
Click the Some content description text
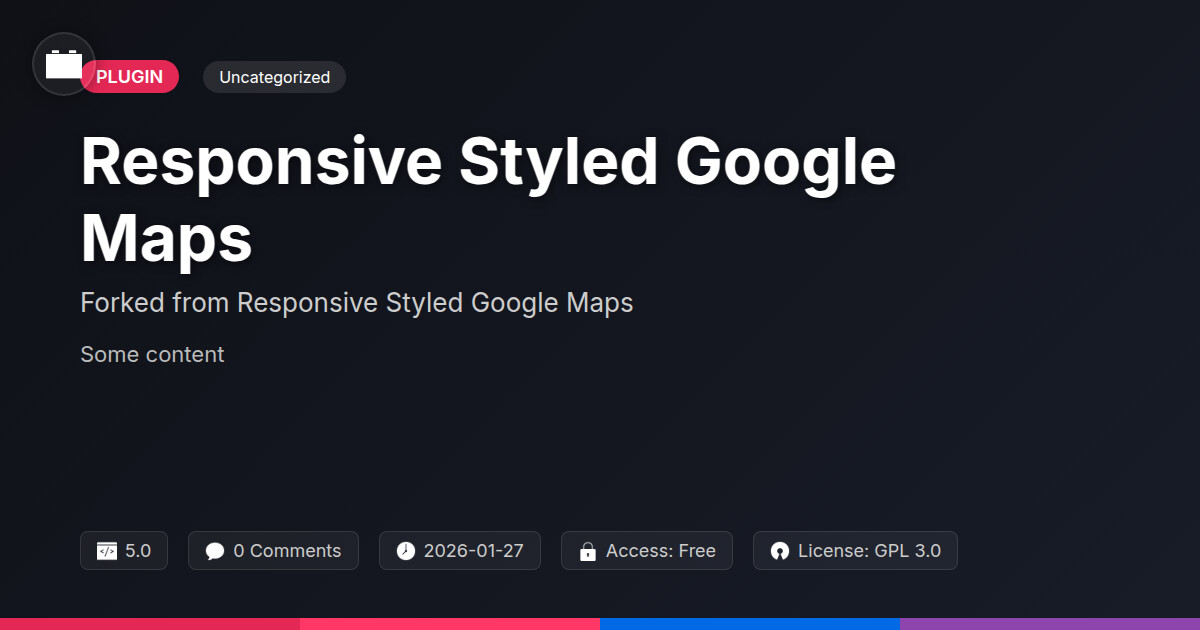point(152,355)
